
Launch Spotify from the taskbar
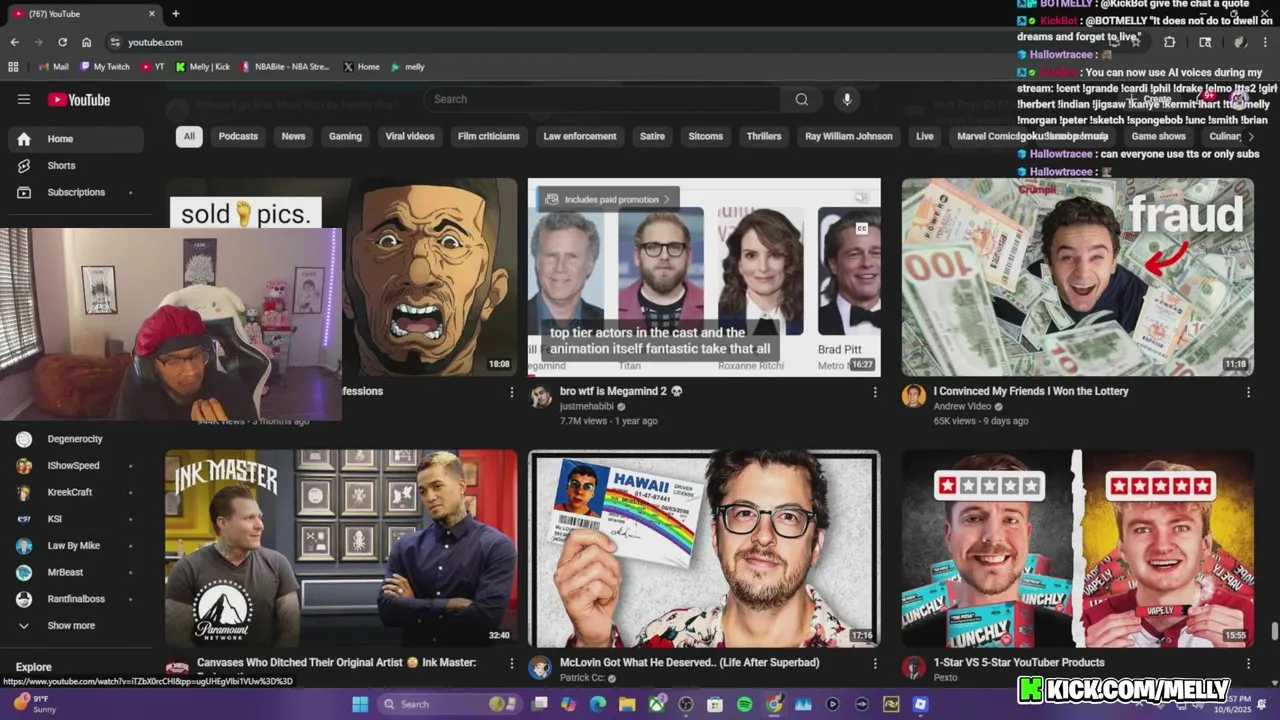pyautogui.click(x=744, y=704)
